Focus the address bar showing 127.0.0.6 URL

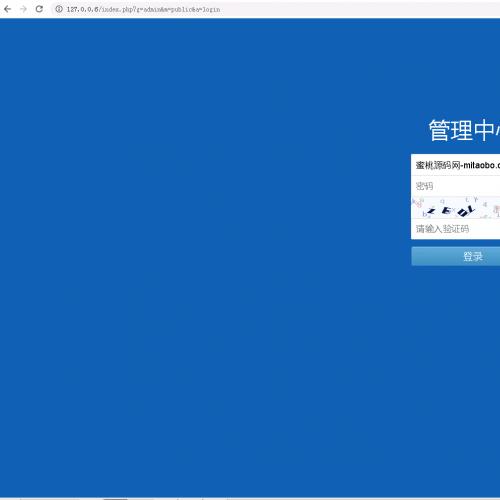276,9
